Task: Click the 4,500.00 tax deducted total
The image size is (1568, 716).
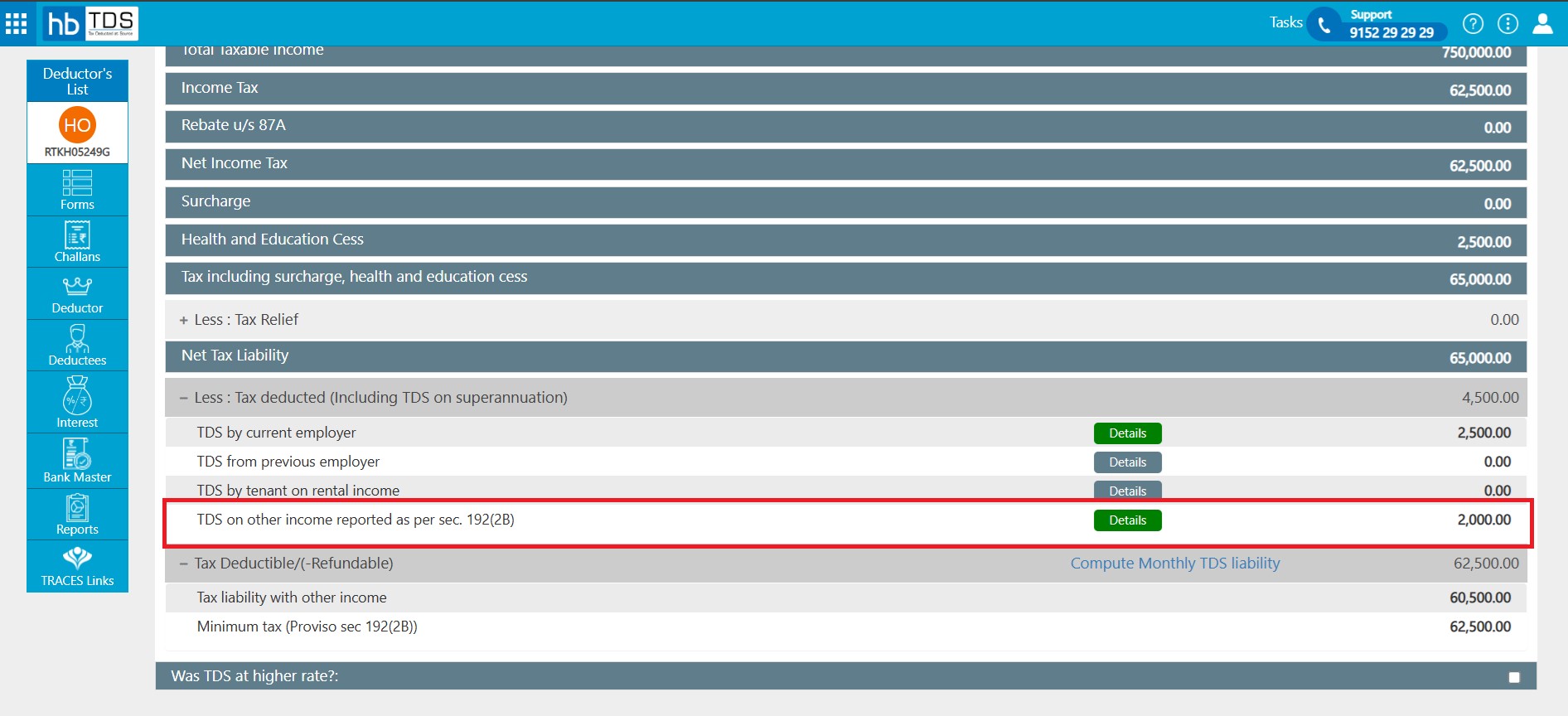Action: 1490,398
